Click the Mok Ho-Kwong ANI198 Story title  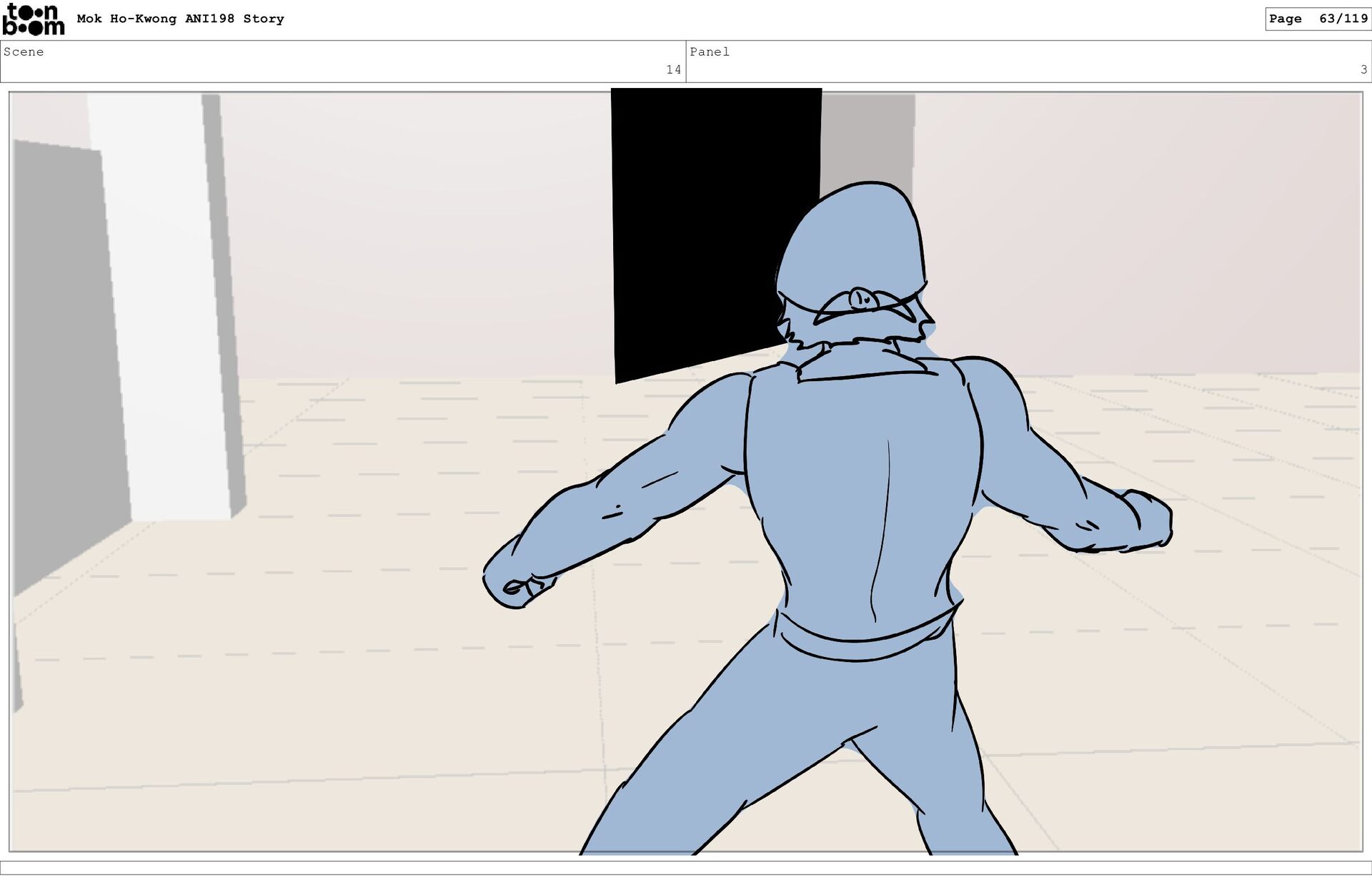180,19
